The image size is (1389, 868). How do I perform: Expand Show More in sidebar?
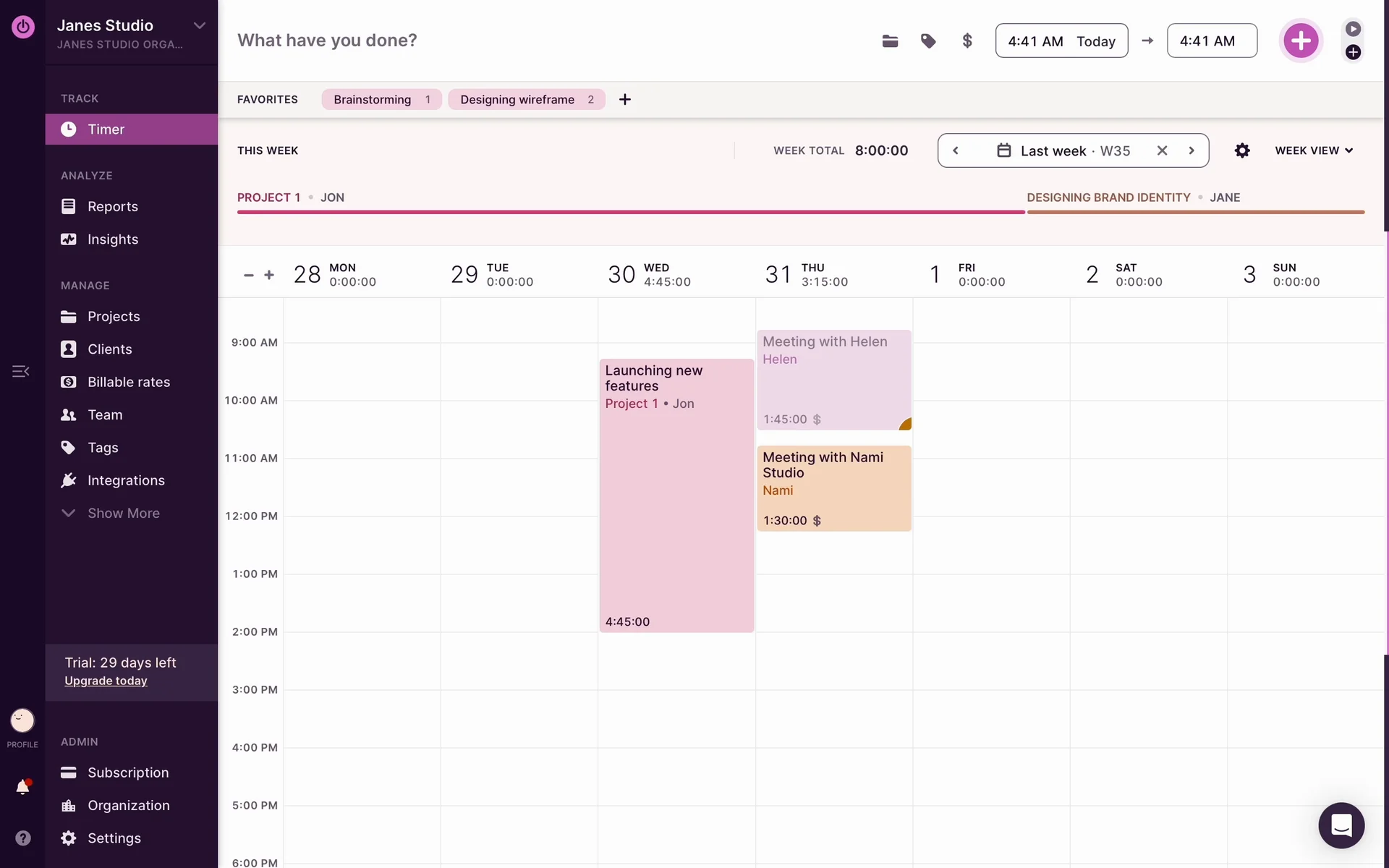click(x=123, y=513)
